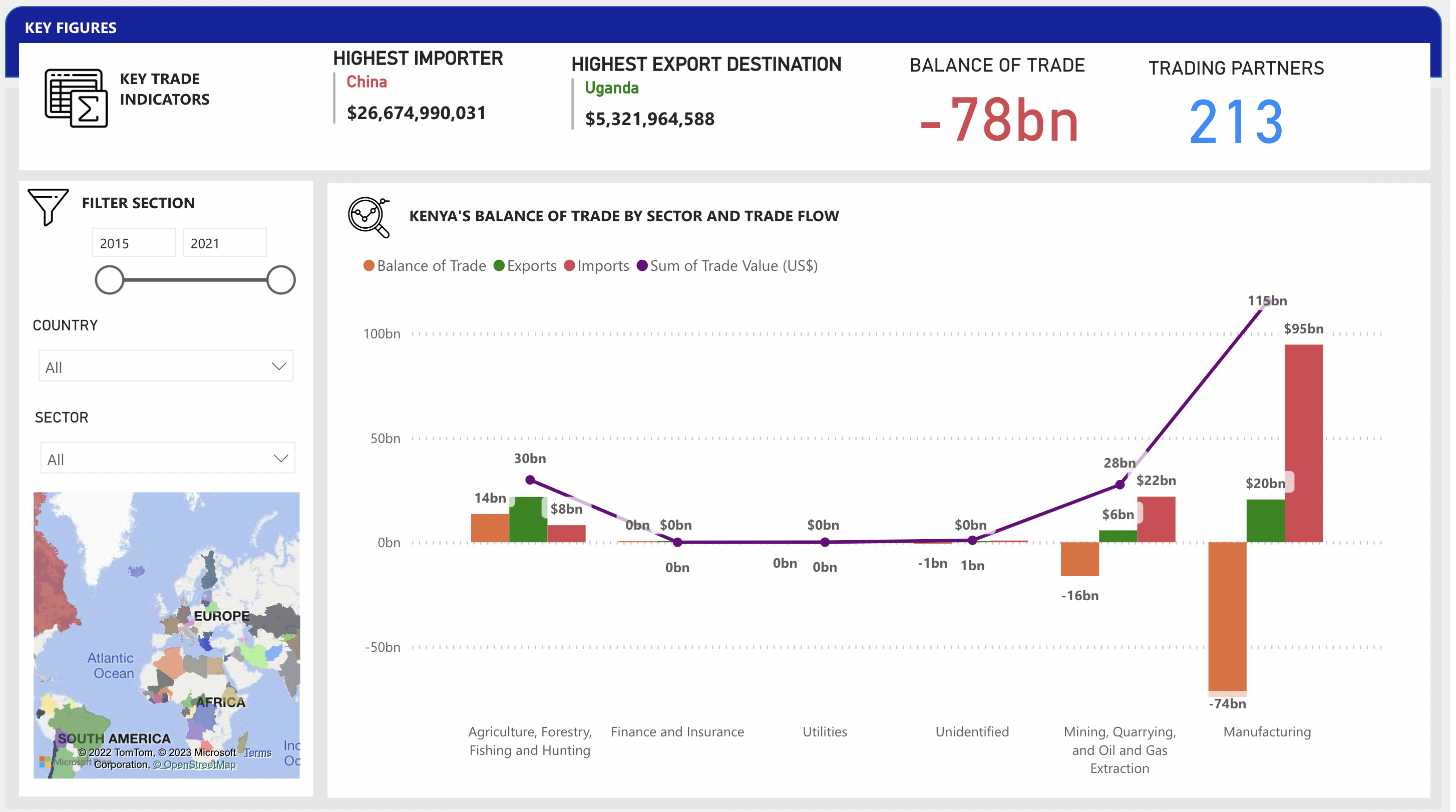Open the OpenStreetMap attribution link
Image resolution: width=1456 pixels, height=812 pixels.
coord(194,765)
